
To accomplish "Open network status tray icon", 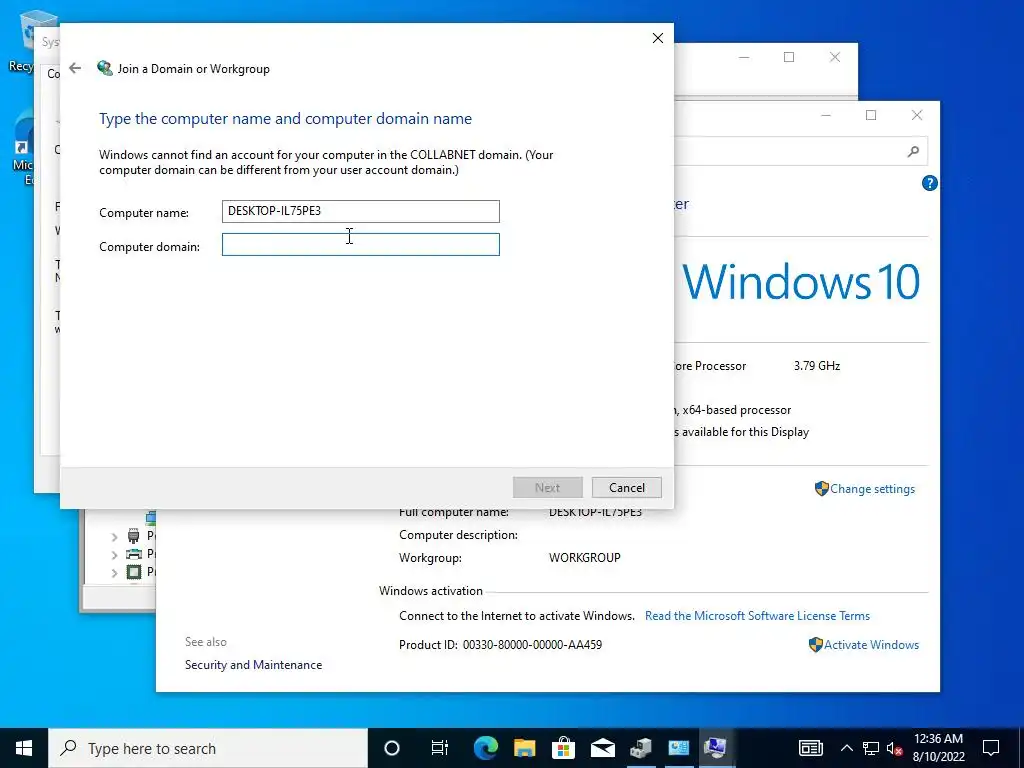I will [x=871, y=748].
